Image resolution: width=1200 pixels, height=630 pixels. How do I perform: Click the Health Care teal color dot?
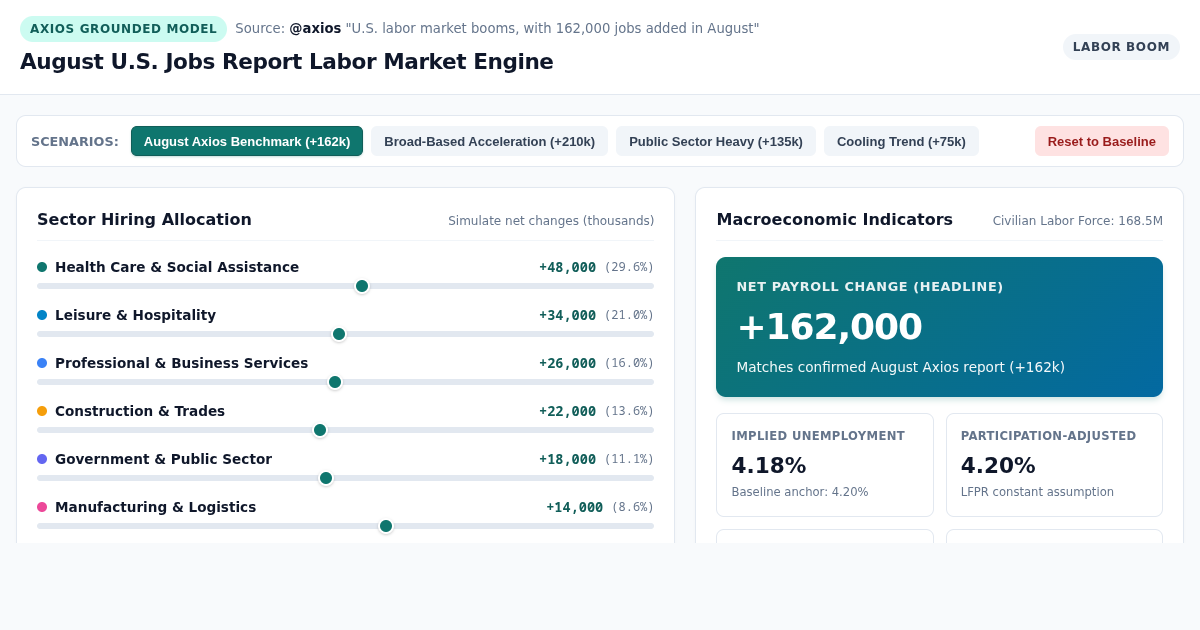(x=42, y=267)
